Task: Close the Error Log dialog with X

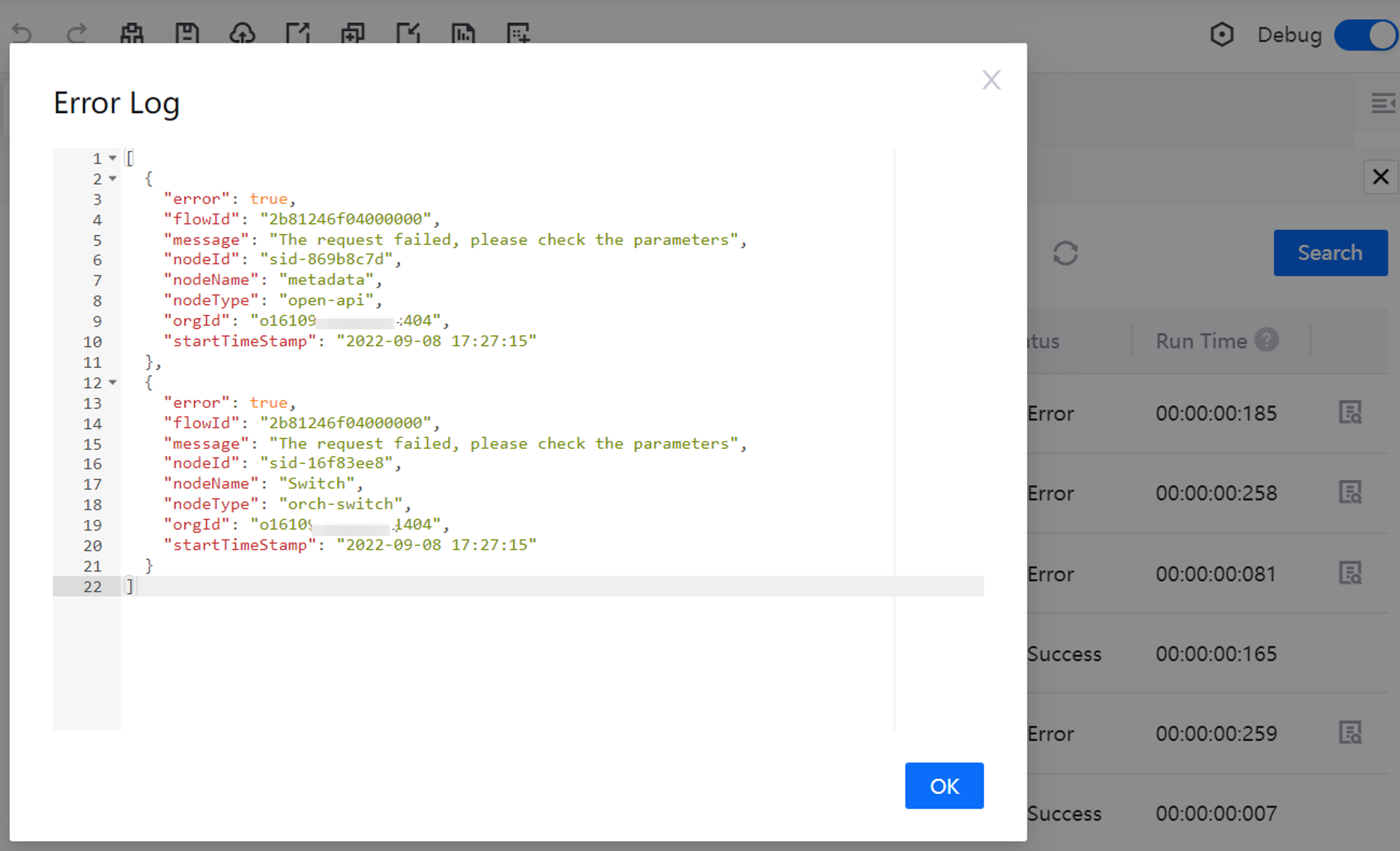Action: pos(991,80)
